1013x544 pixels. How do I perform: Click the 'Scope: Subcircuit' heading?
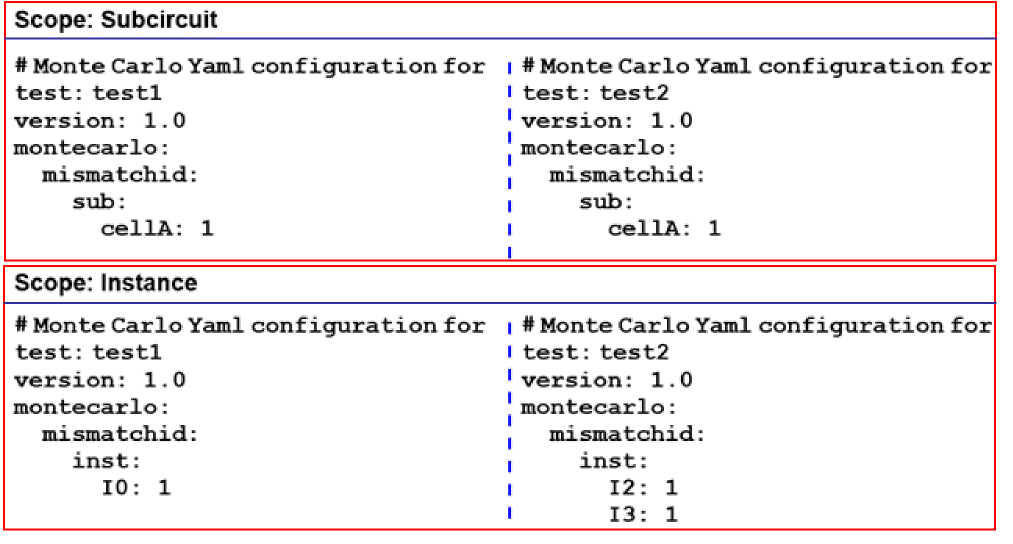click(115, 20)
